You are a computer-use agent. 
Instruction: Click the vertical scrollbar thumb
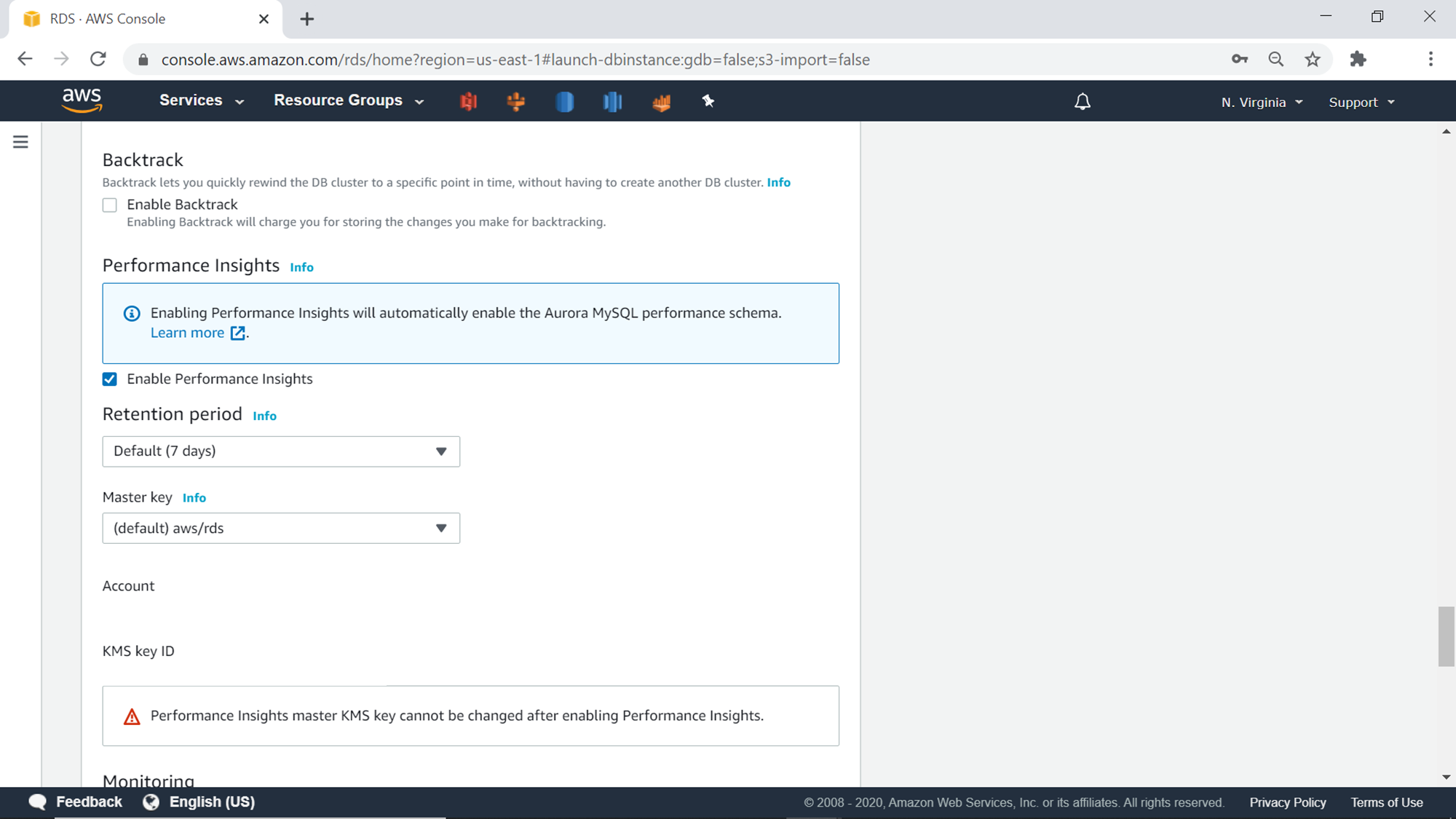1446,636
